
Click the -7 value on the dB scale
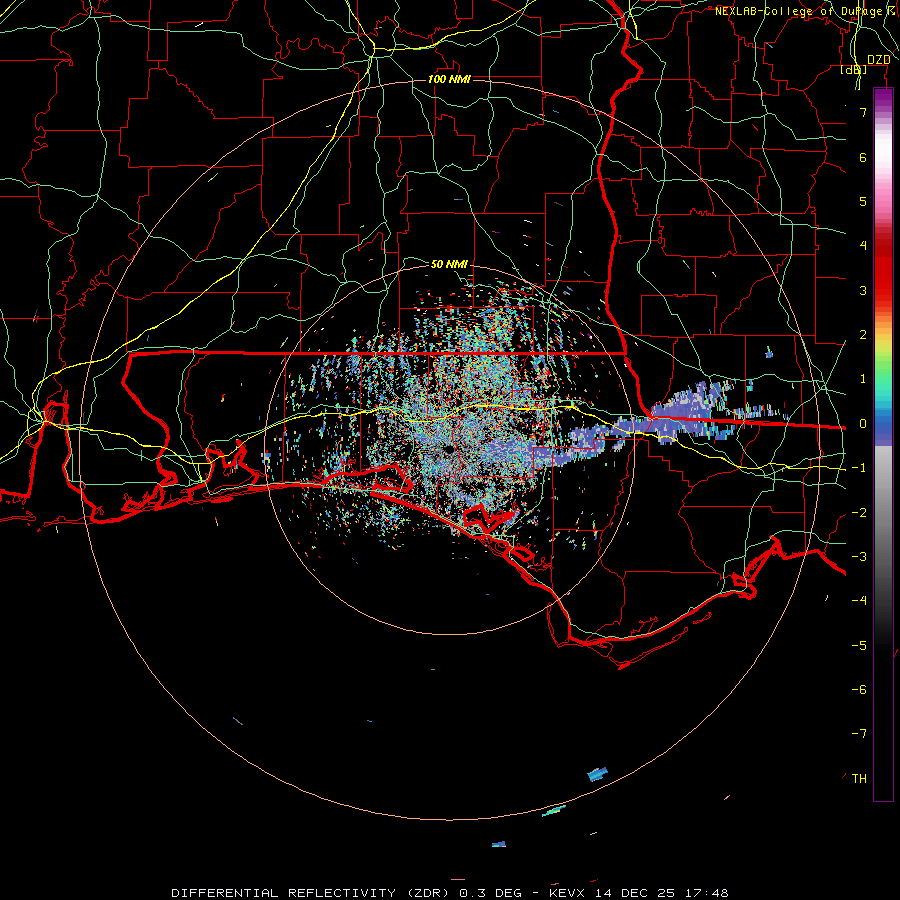click(859, 734)
